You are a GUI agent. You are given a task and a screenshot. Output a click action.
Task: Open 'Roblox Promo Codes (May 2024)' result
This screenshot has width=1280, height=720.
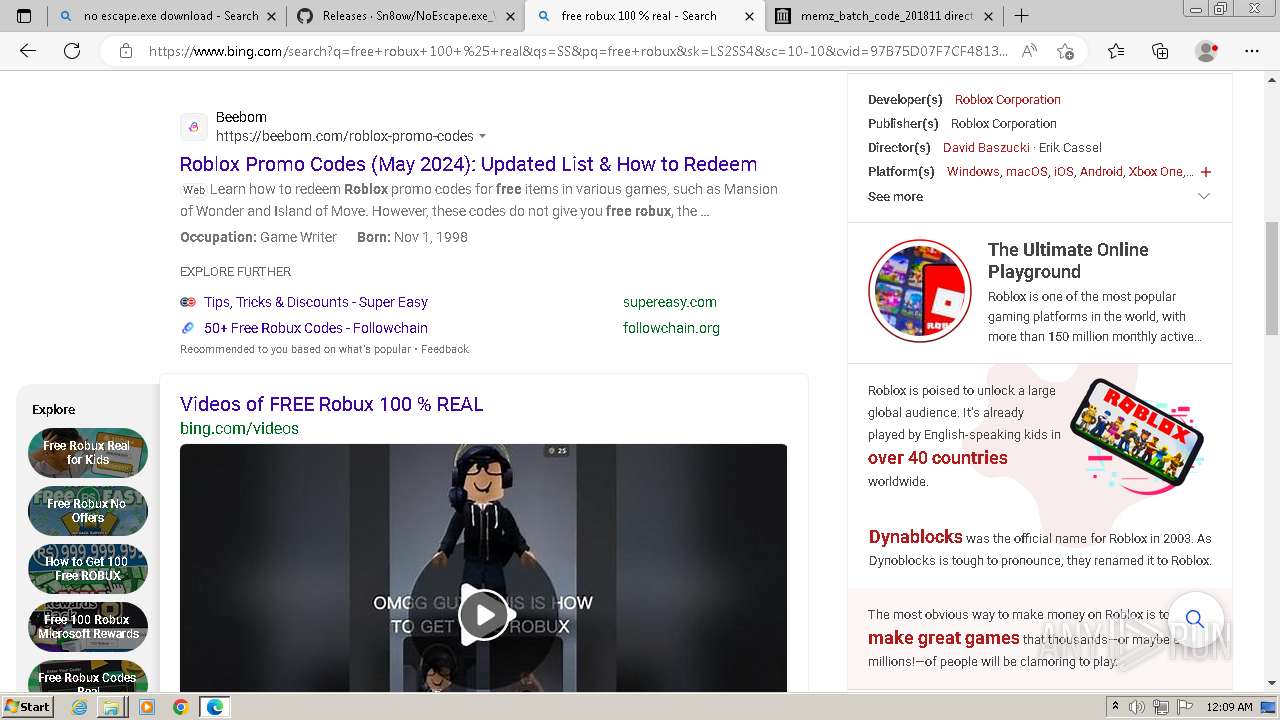468,164
